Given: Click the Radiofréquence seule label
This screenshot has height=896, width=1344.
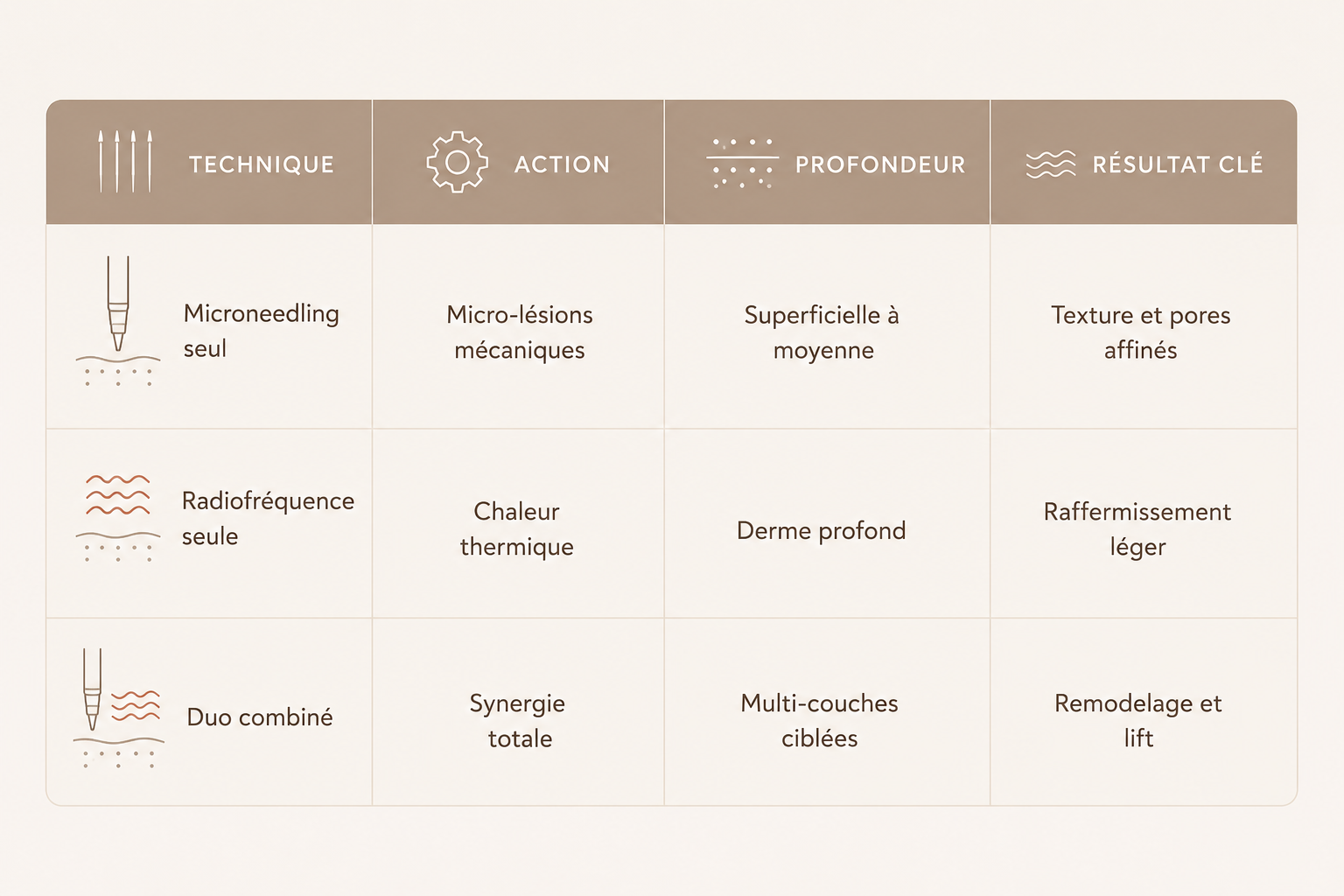Looking at the screenshot, I should (268, 518).
